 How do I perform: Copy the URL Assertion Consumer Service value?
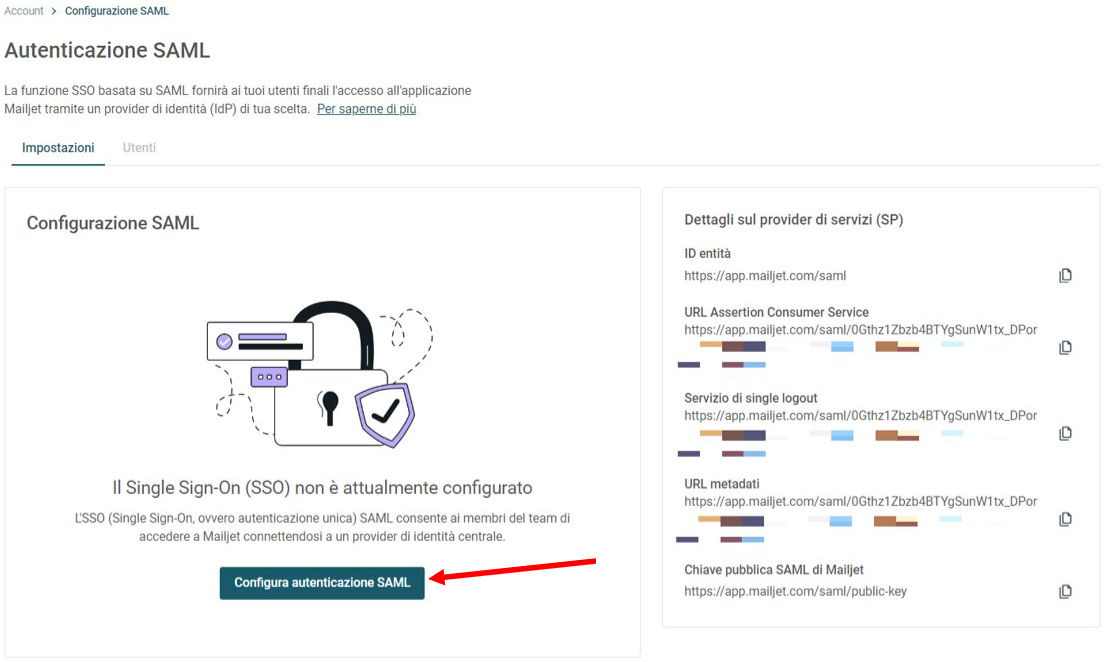(x=1065, y=348)
